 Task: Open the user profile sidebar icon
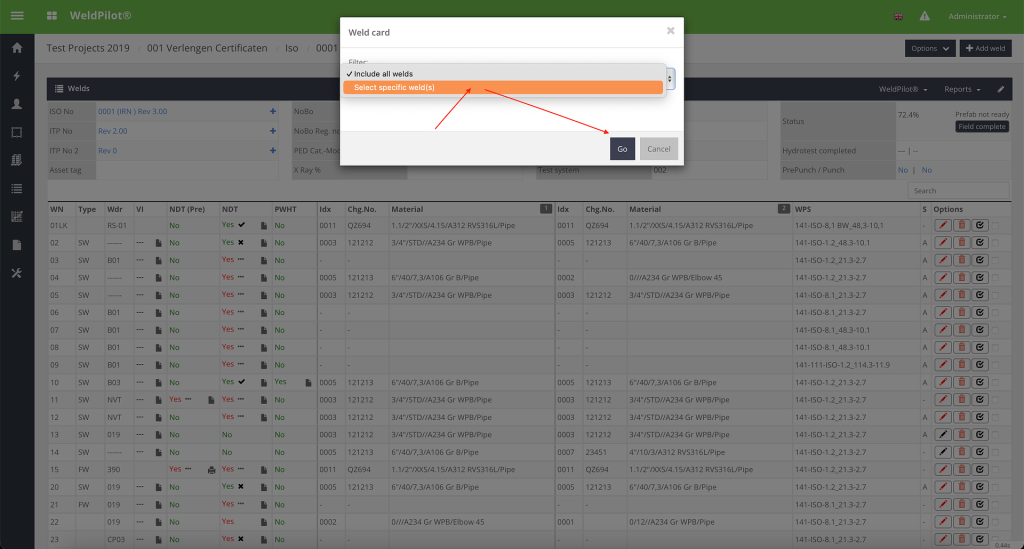click(x=16, y=104)
